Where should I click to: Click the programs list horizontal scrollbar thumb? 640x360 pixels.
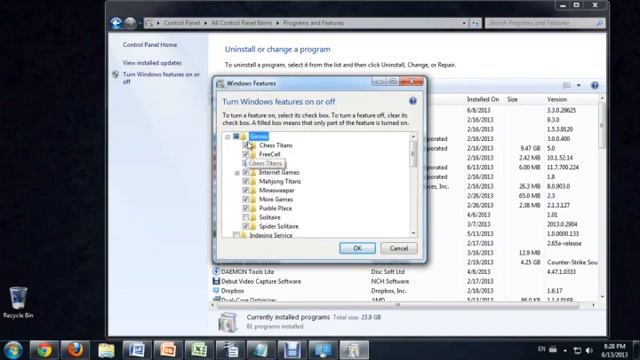[x=398, y=305]
